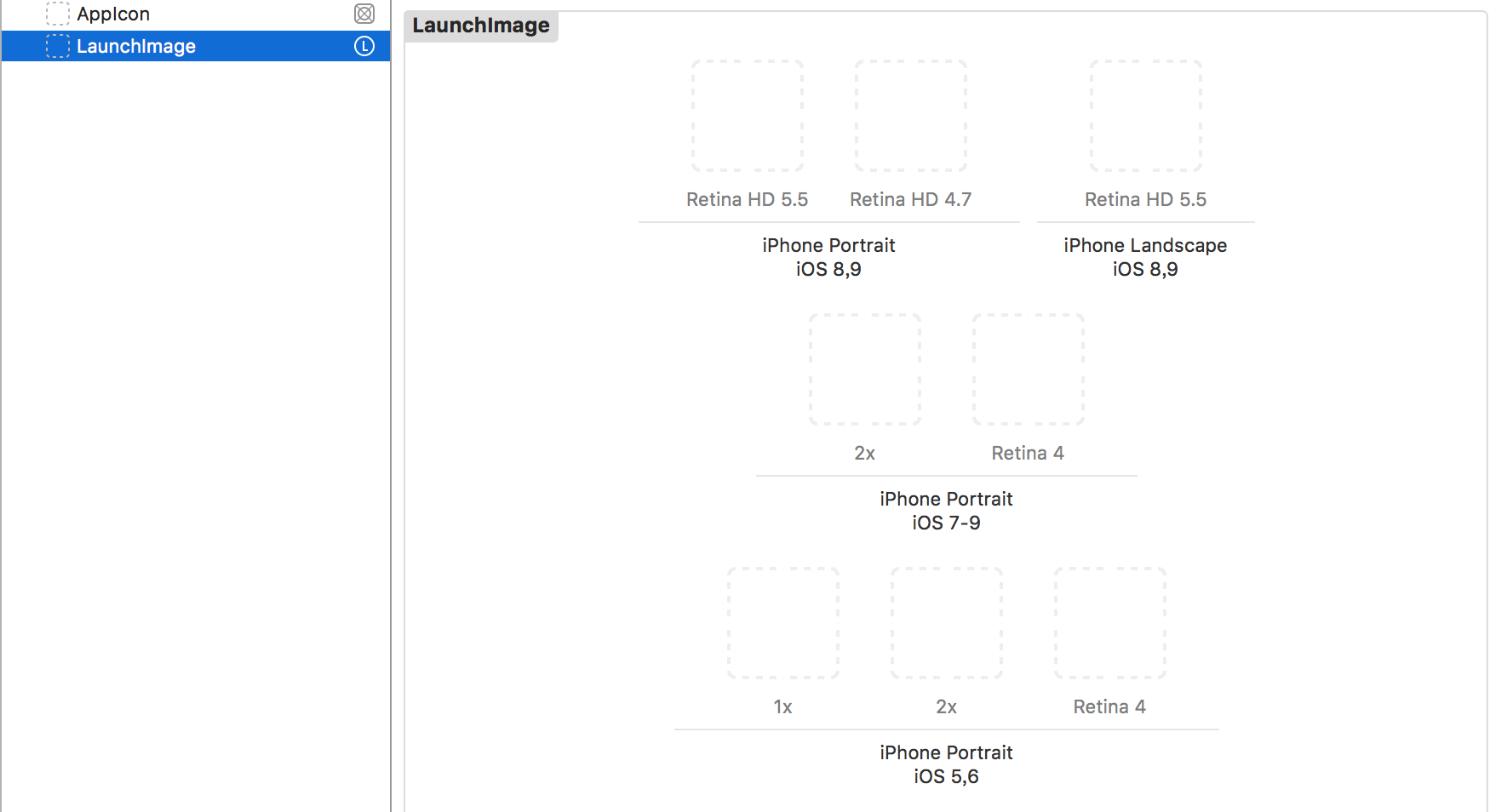Click the iPhone Portrait iOS 8,9 group label
The width and height of the screenshot is (1490, 812).
click(x=828, y=257)
